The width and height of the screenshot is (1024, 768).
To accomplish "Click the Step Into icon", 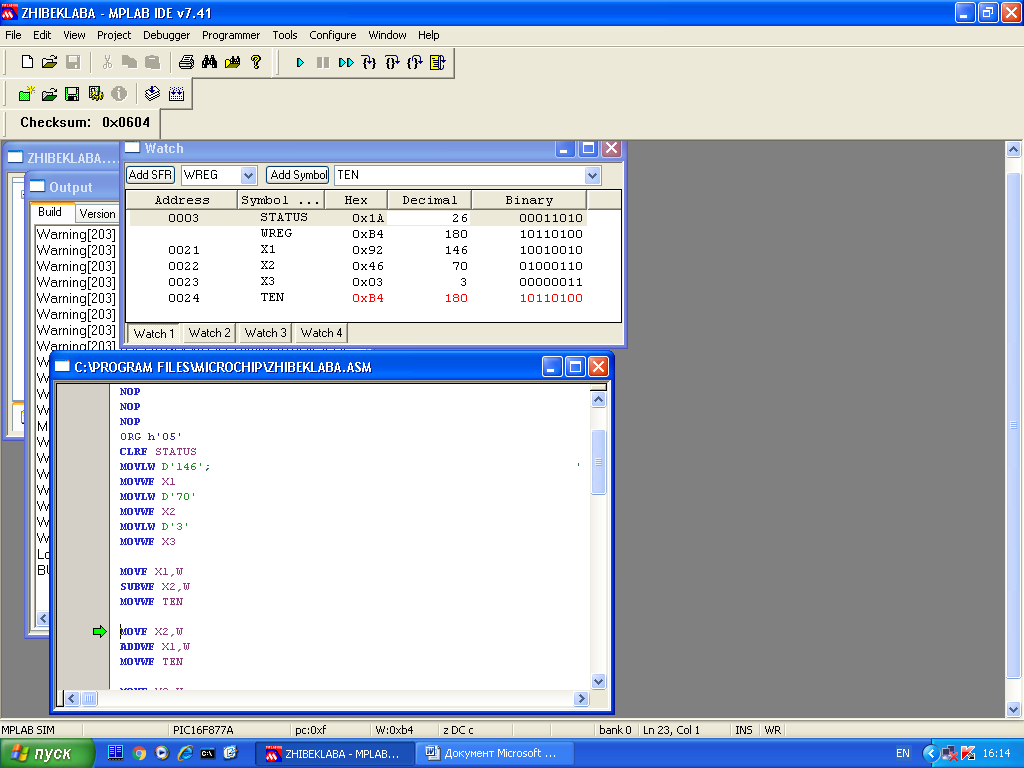I will click(369, 63).
